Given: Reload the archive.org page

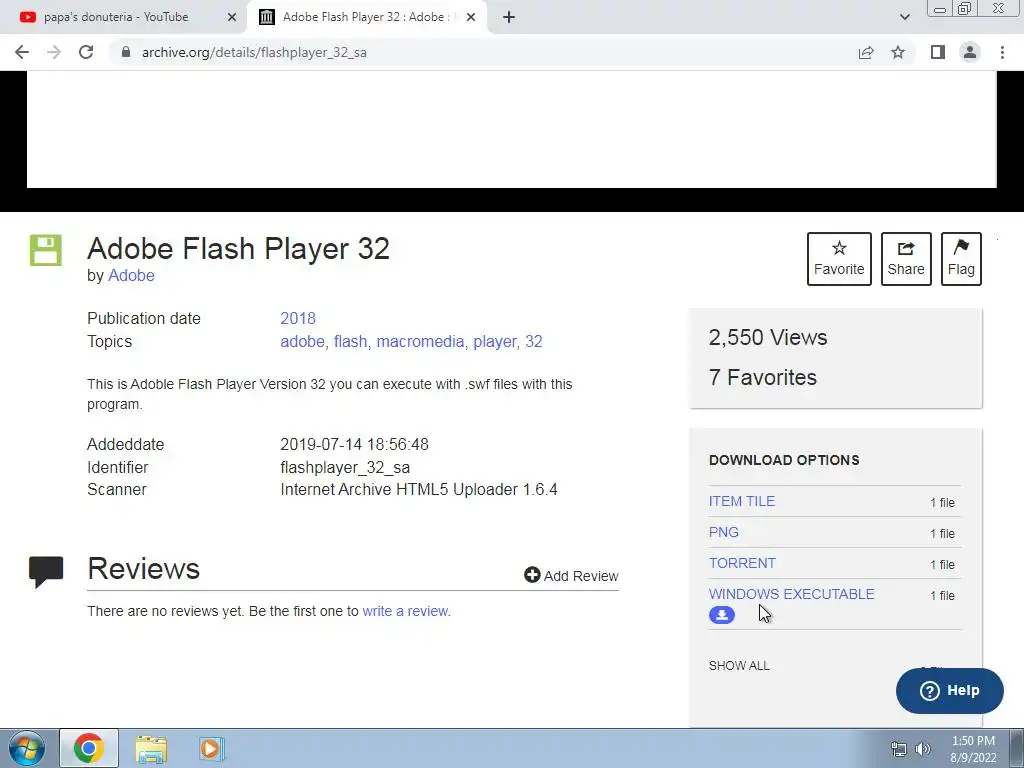Looking at the screenshot, I should coord(86,52).
